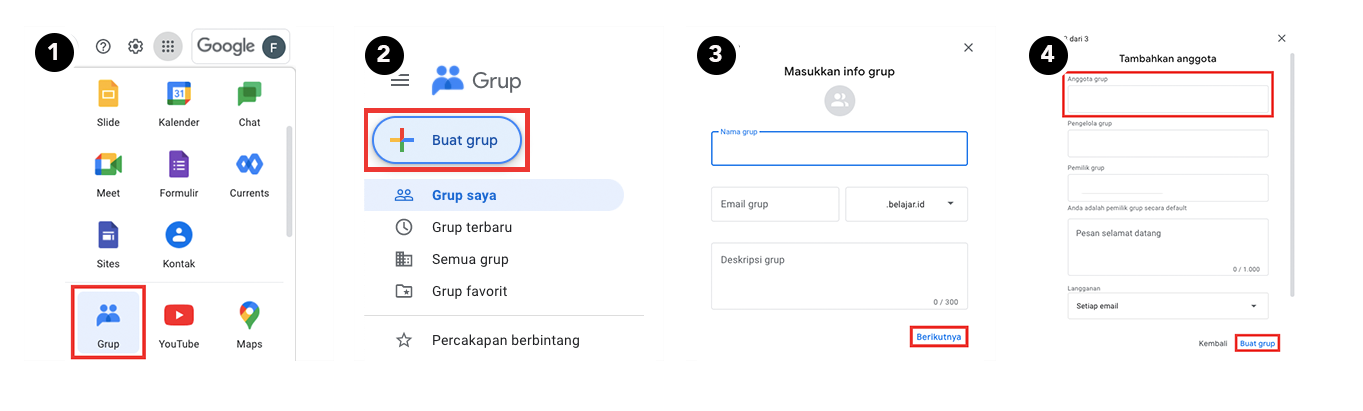
Task: Open the settings gear icon
Action: point(135,46)
